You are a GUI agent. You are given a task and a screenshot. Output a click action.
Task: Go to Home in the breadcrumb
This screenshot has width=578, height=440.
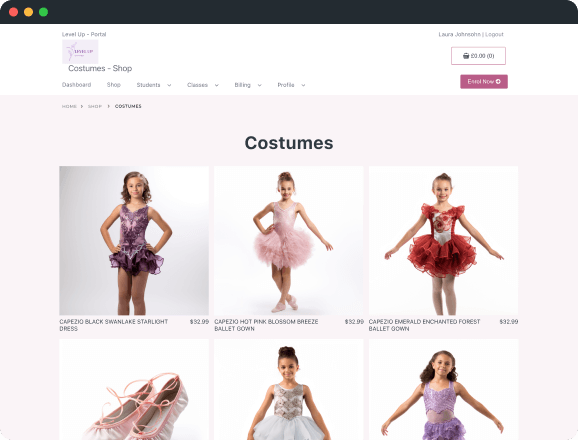click(69, 106)
